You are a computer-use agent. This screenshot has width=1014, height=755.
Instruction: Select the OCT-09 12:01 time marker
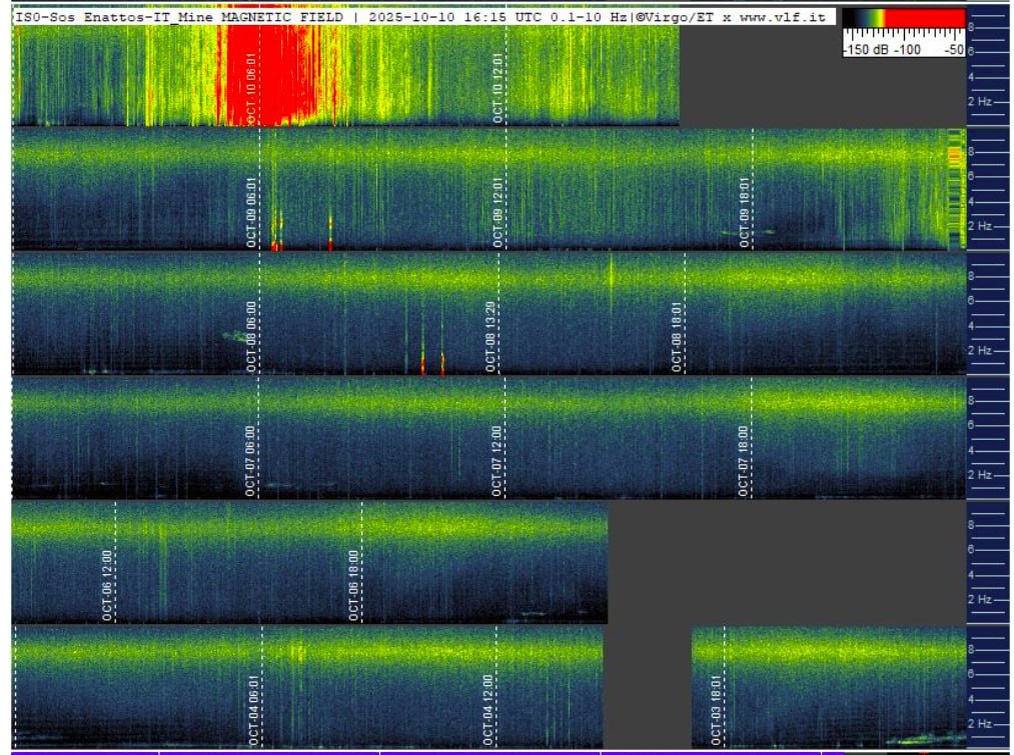[x=497, y=212]
